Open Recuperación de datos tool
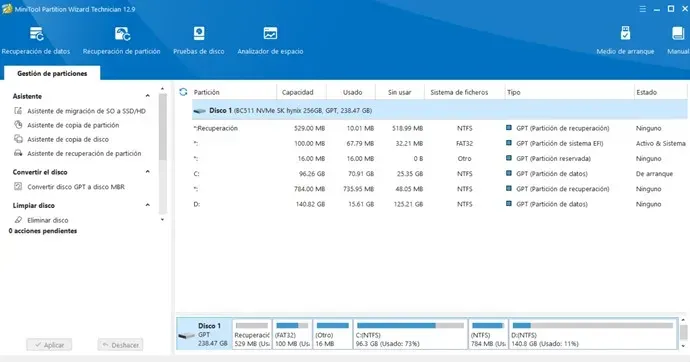 [x=36, y=40]
